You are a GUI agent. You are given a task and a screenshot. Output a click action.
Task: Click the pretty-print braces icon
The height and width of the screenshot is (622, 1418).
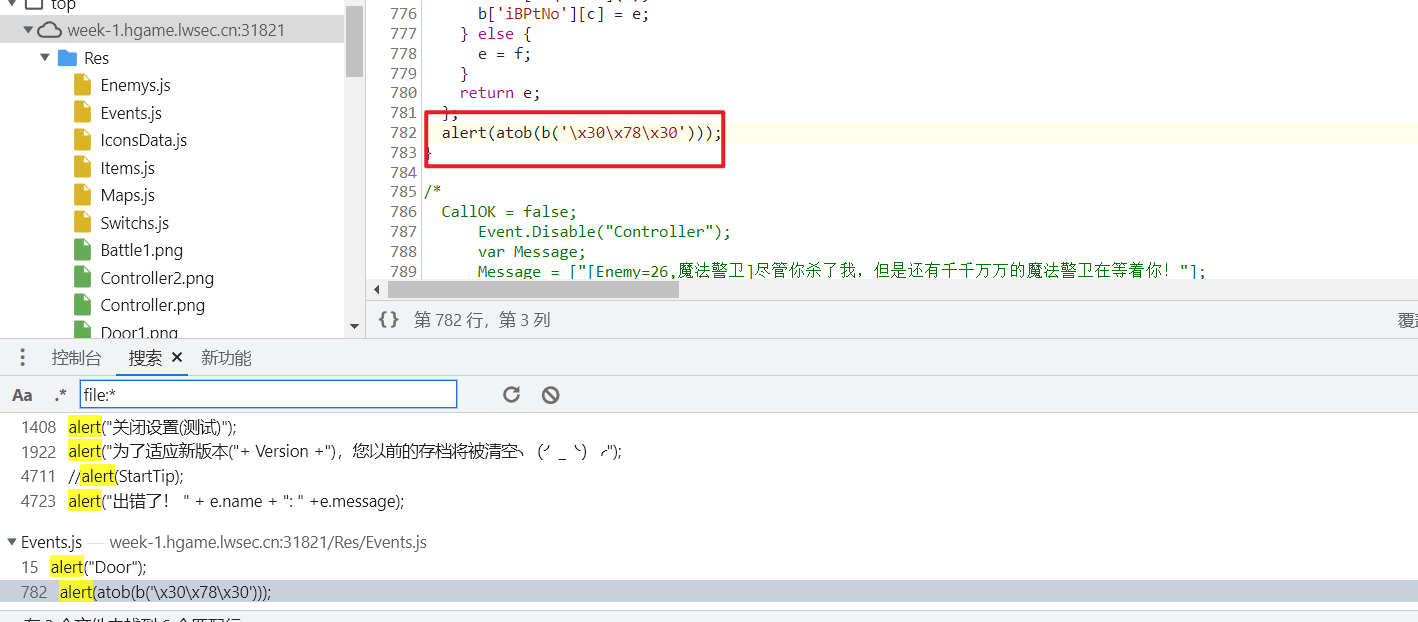(x=389, y=320)
